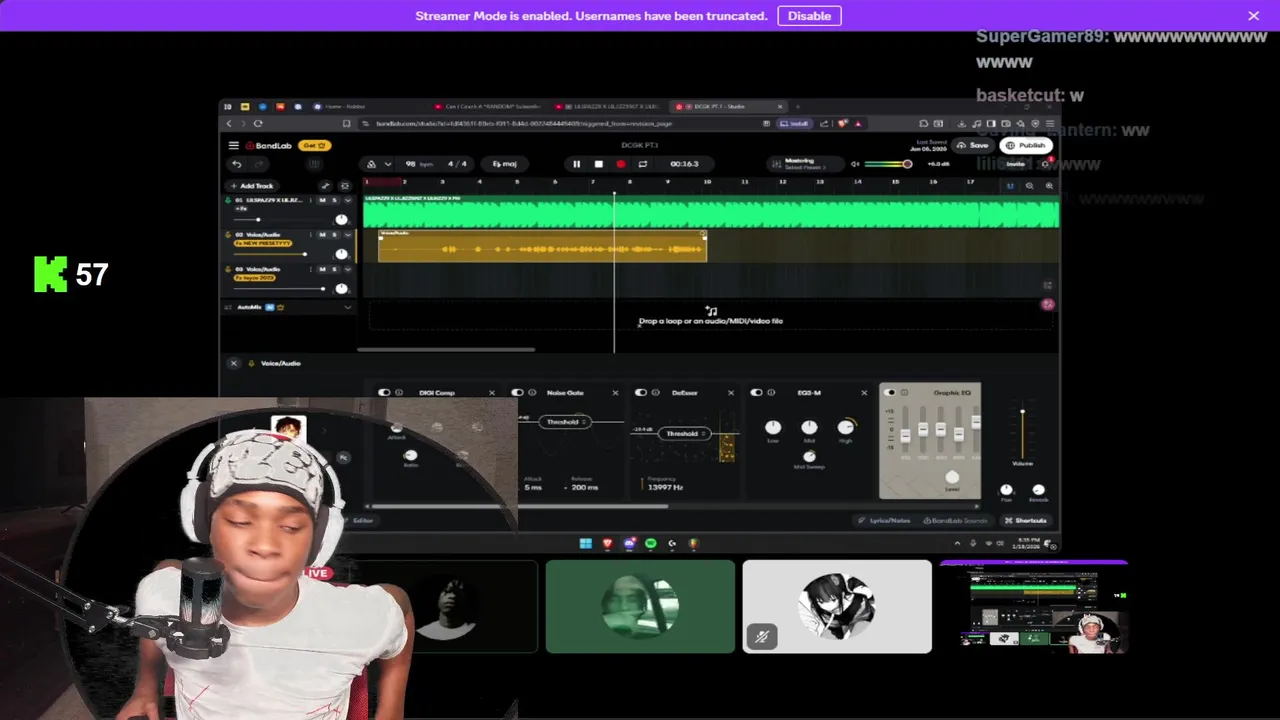
Task: Close the Voice/Audio effects panel
Action: [233, 363]
